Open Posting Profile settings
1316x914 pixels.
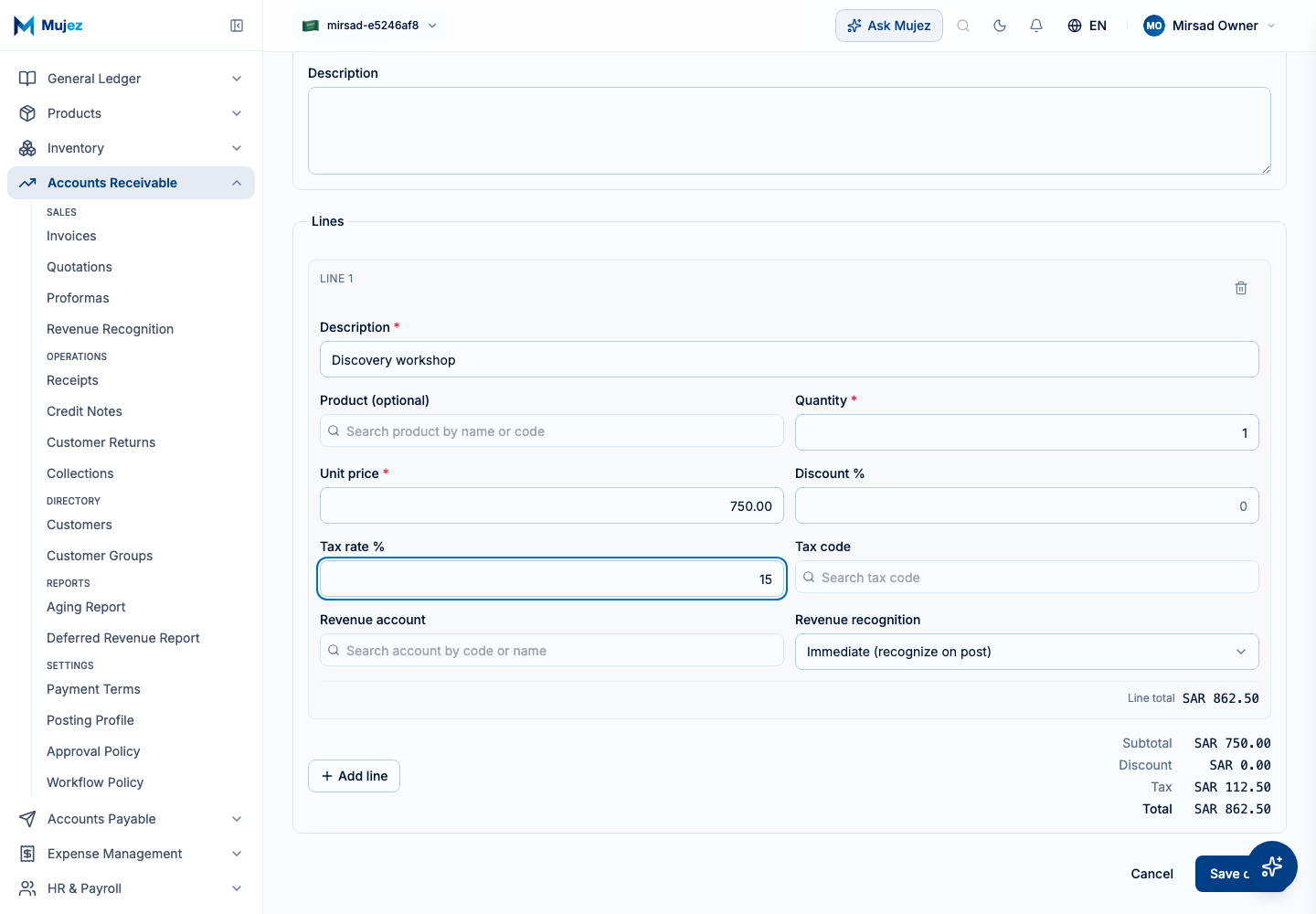pos(90,720)
